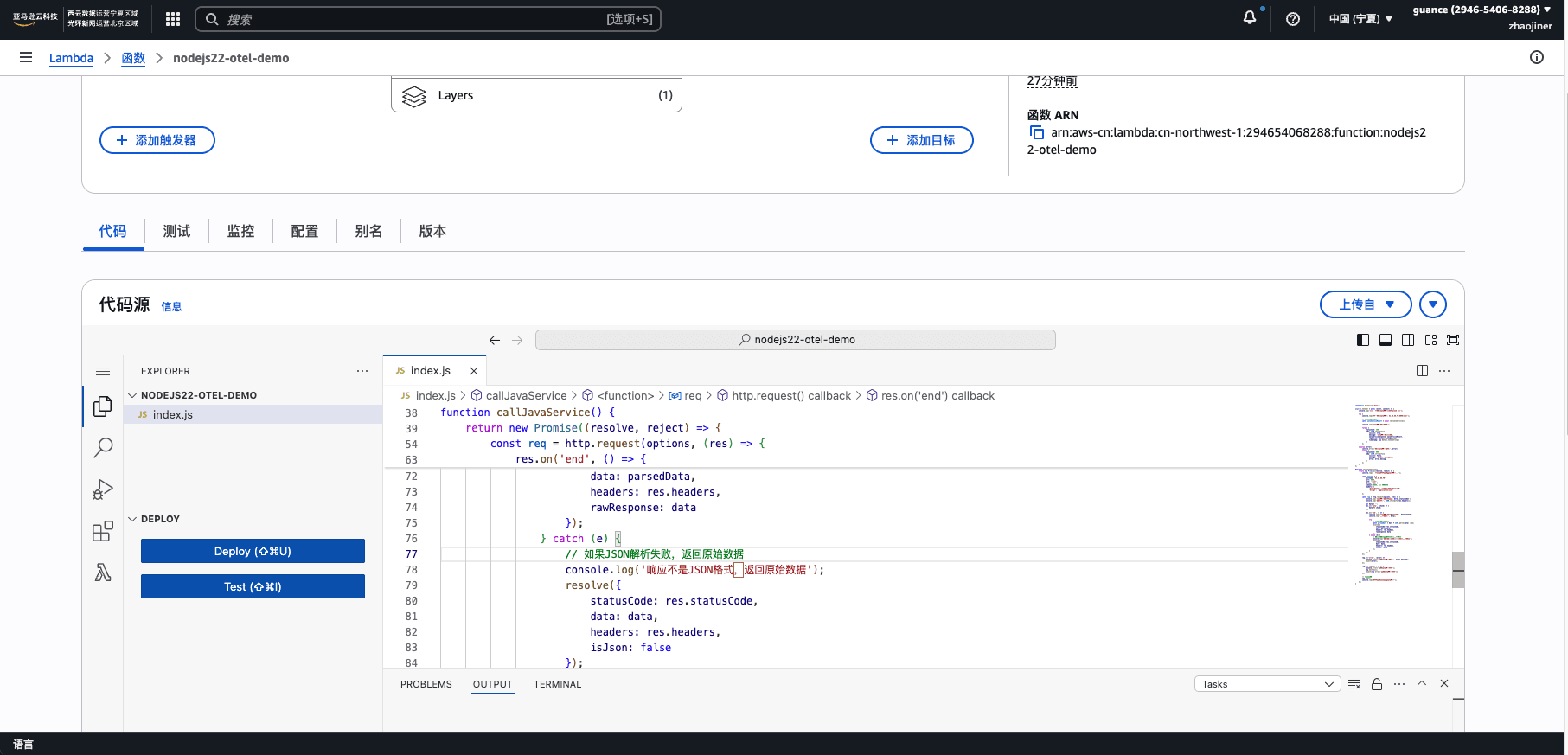Open AWS services grid menu icon
This screenshot has width=1568, height=755.
coord(173,19)
